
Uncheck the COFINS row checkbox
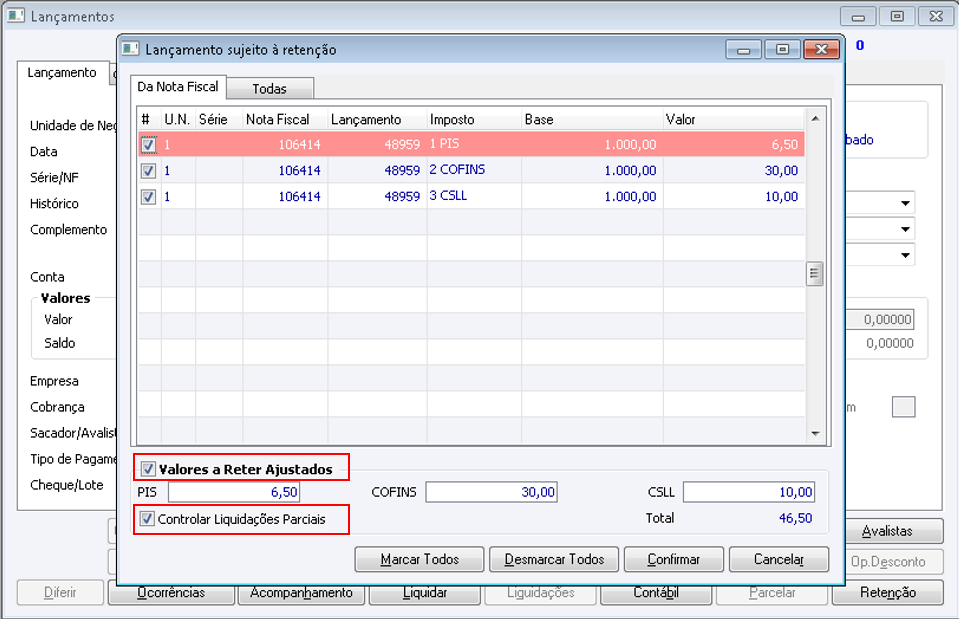[149, 171]
